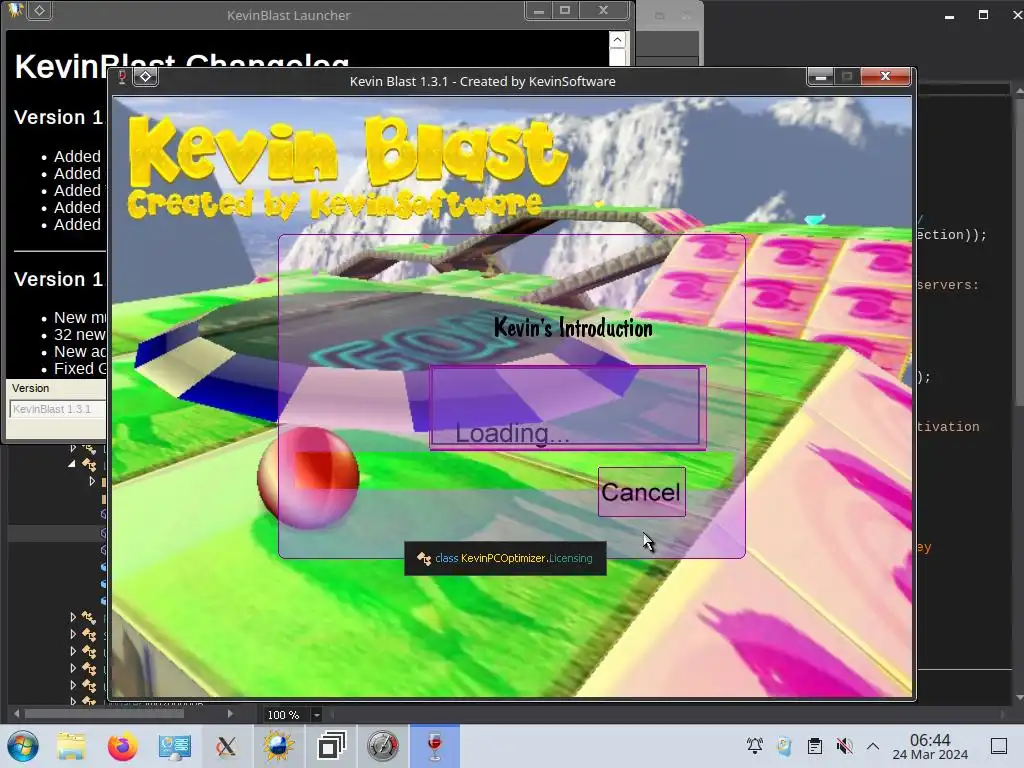This screenshot has height=768, width=1024.
Task: Click the Loading... progress box
Action: tap(568, 408)
